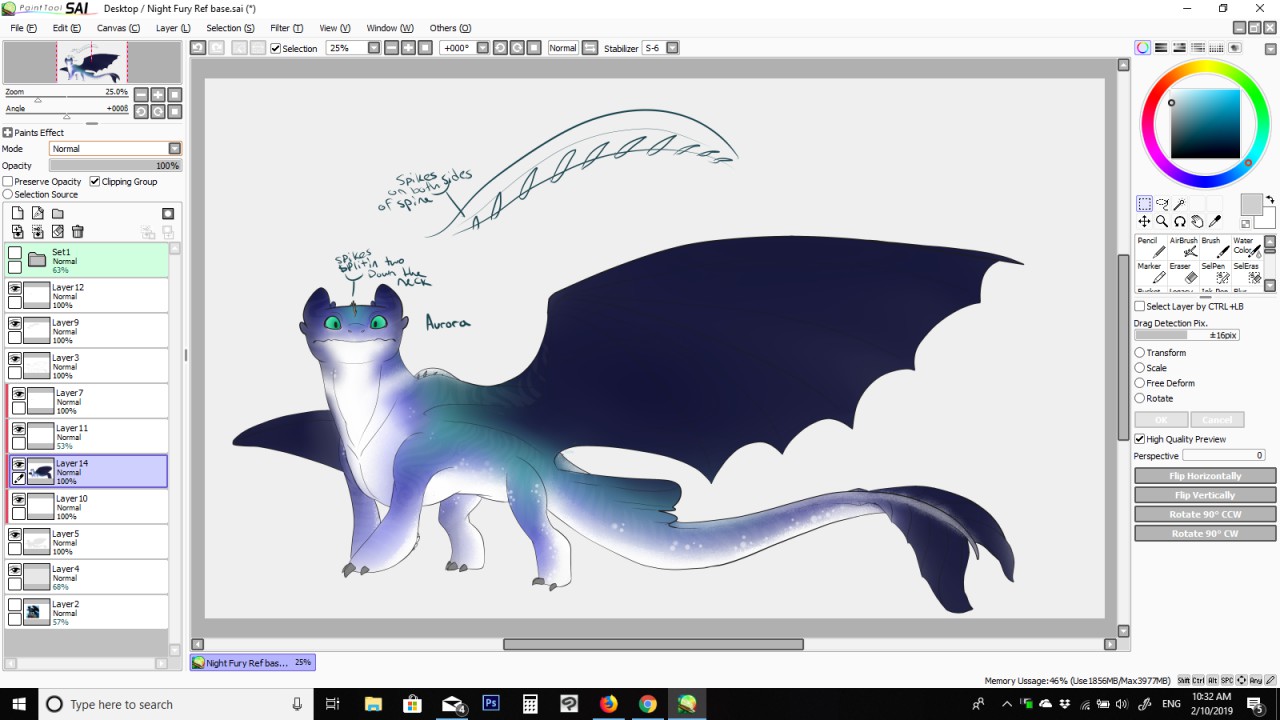Open the Layer menu
This screenshot has width=1280, height=720.
pos(173,28)
